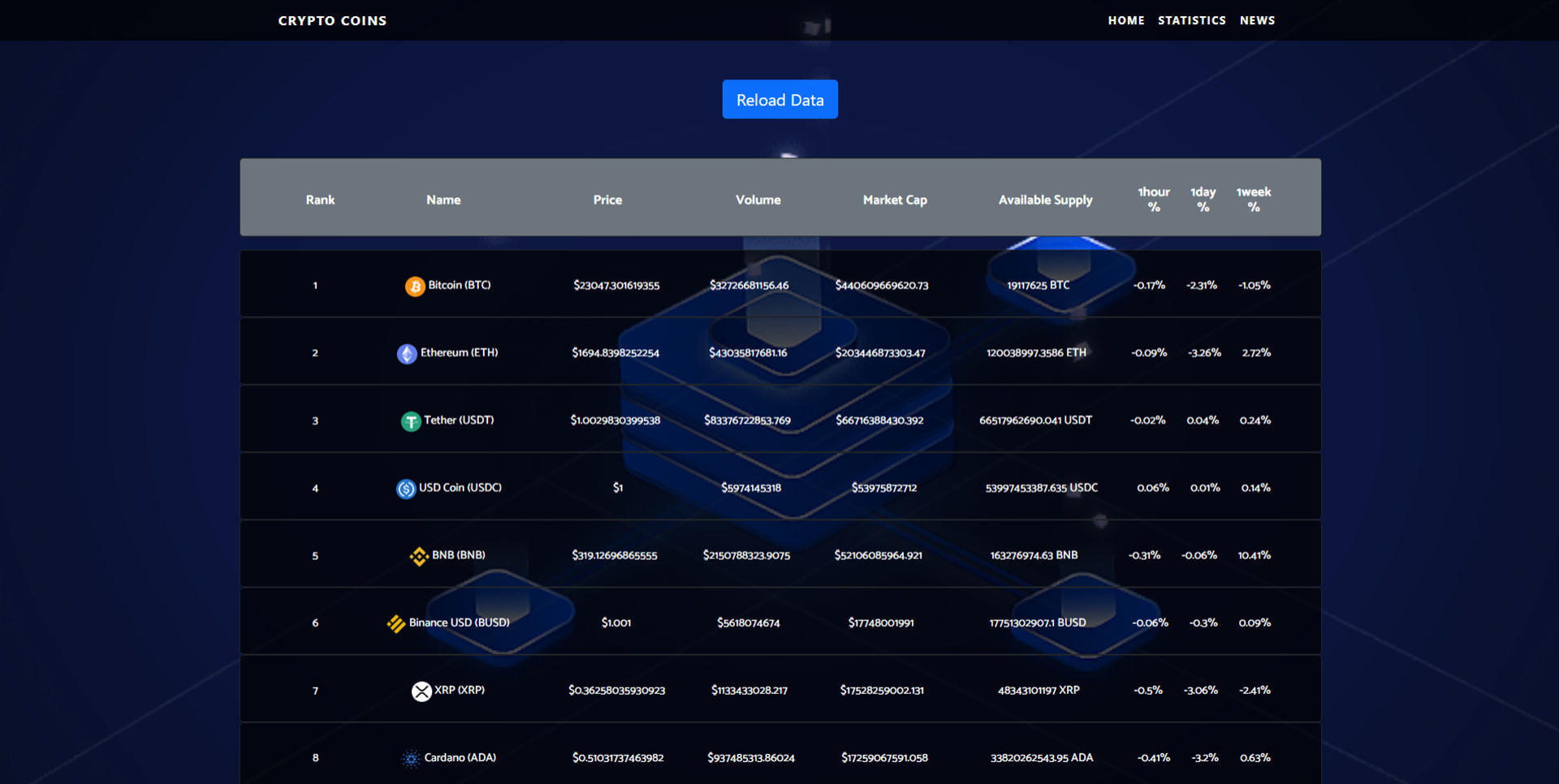This screenshot has width=1559, height=784.
Task: Click Cardano price $0.51031737463982
Action: [x=618, y=758]
